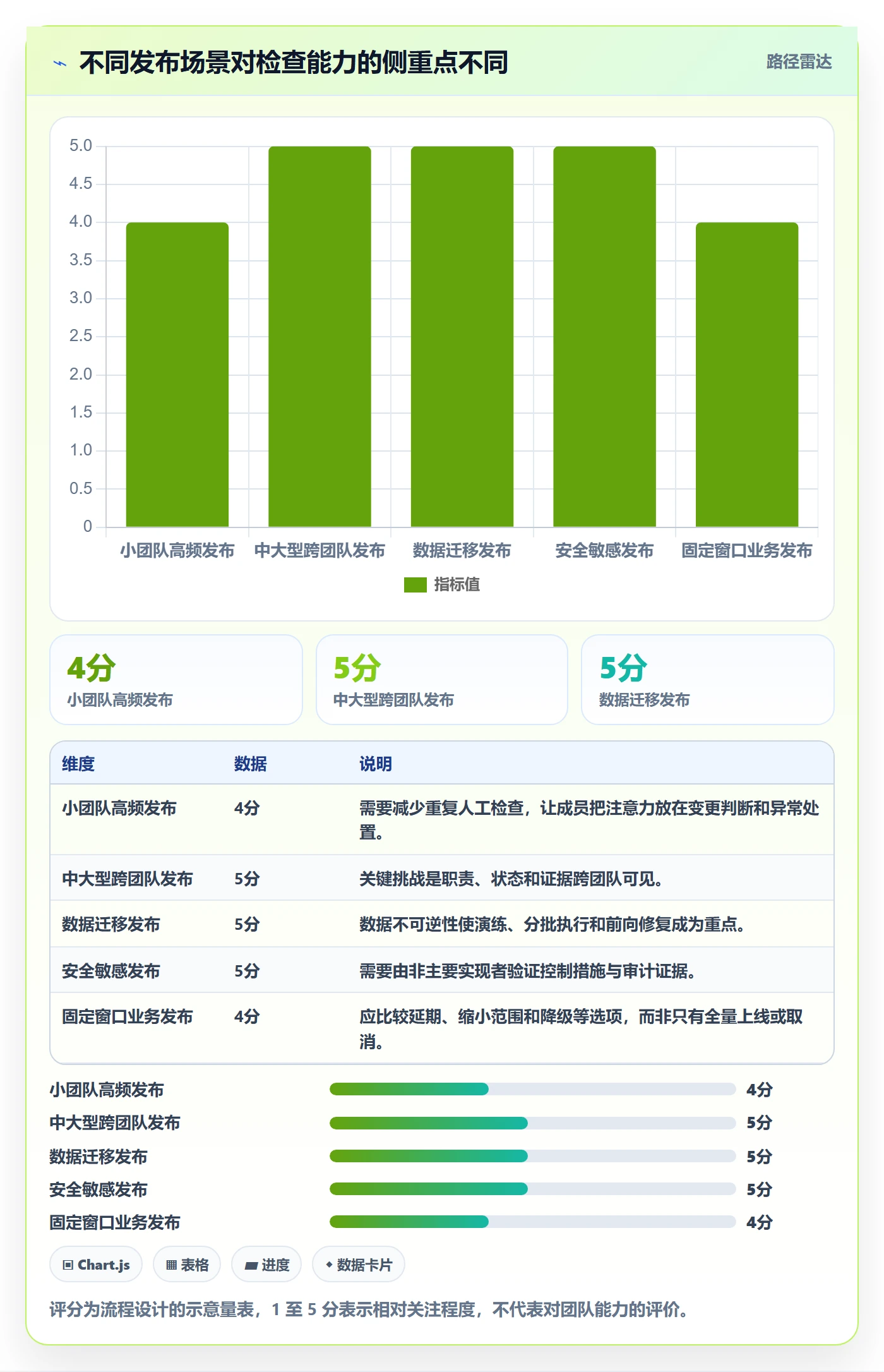Click the footnote starting with 评分为流程设计
884x1372 pixels.
click(x=369, y=1309)
